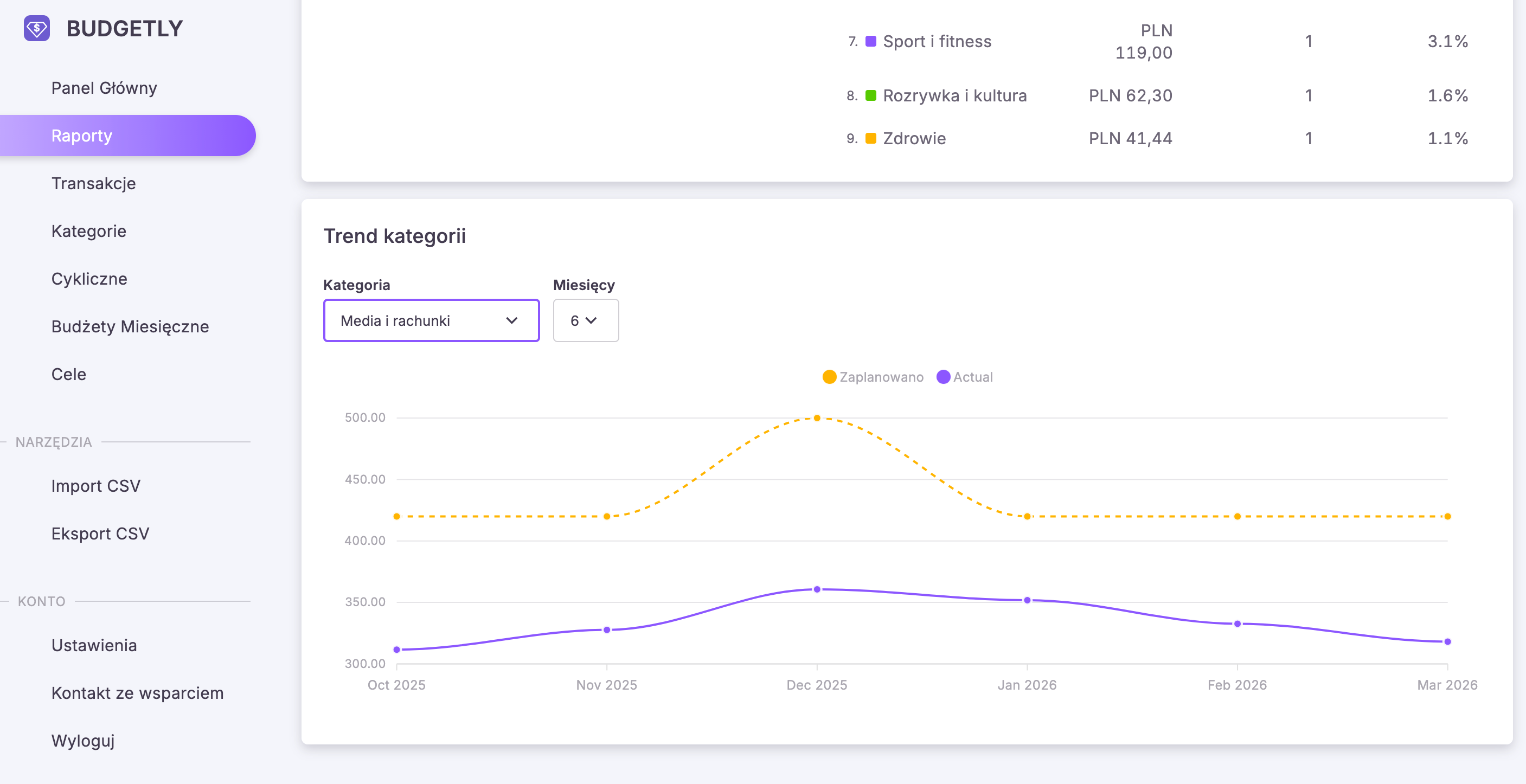
Task: Select the Raporty sidebar item
Action: point(128,136)
